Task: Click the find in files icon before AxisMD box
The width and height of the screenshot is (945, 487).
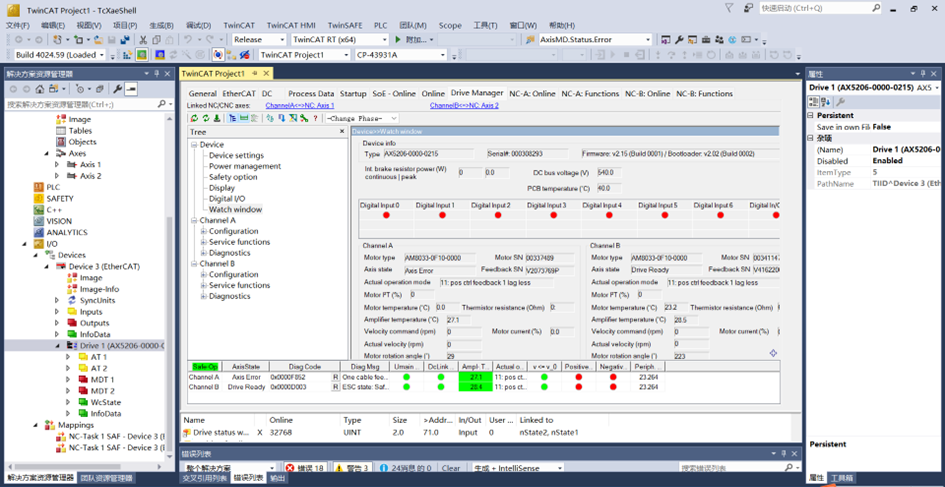Action: click(530, 40)
